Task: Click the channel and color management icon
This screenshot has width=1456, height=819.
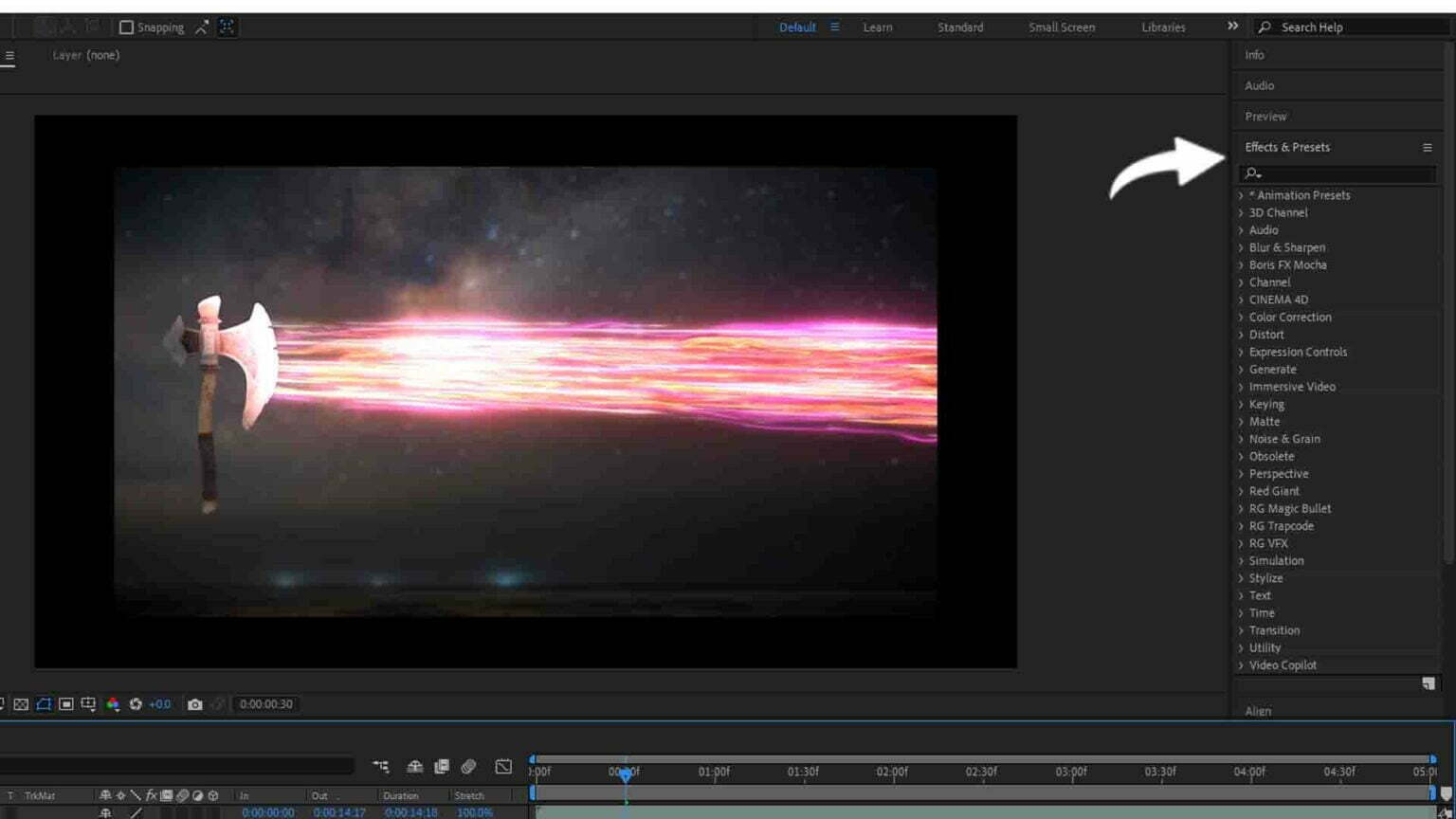Action: pos(112,704)
